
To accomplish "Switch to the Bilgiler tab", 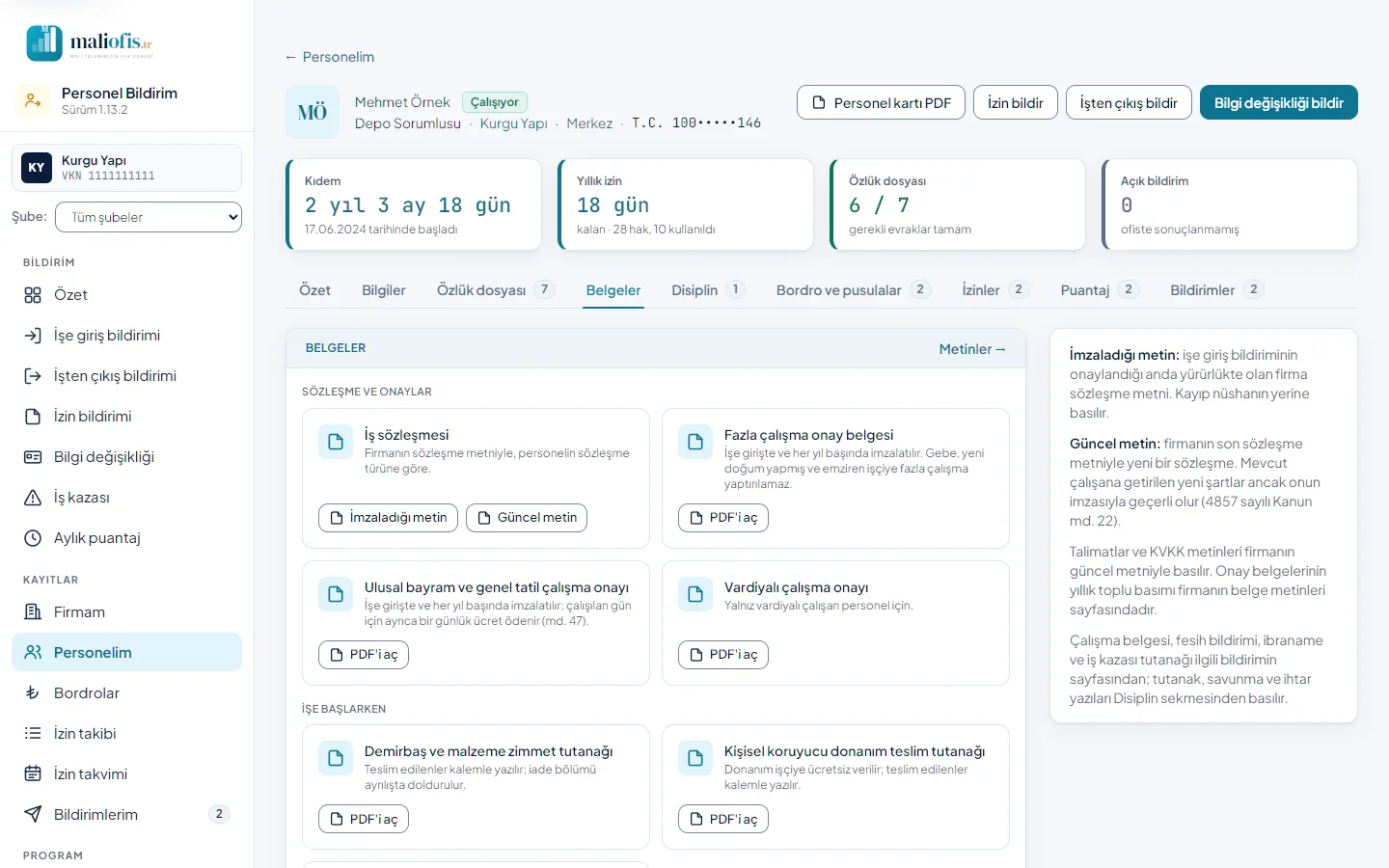I will click(384, 290).
